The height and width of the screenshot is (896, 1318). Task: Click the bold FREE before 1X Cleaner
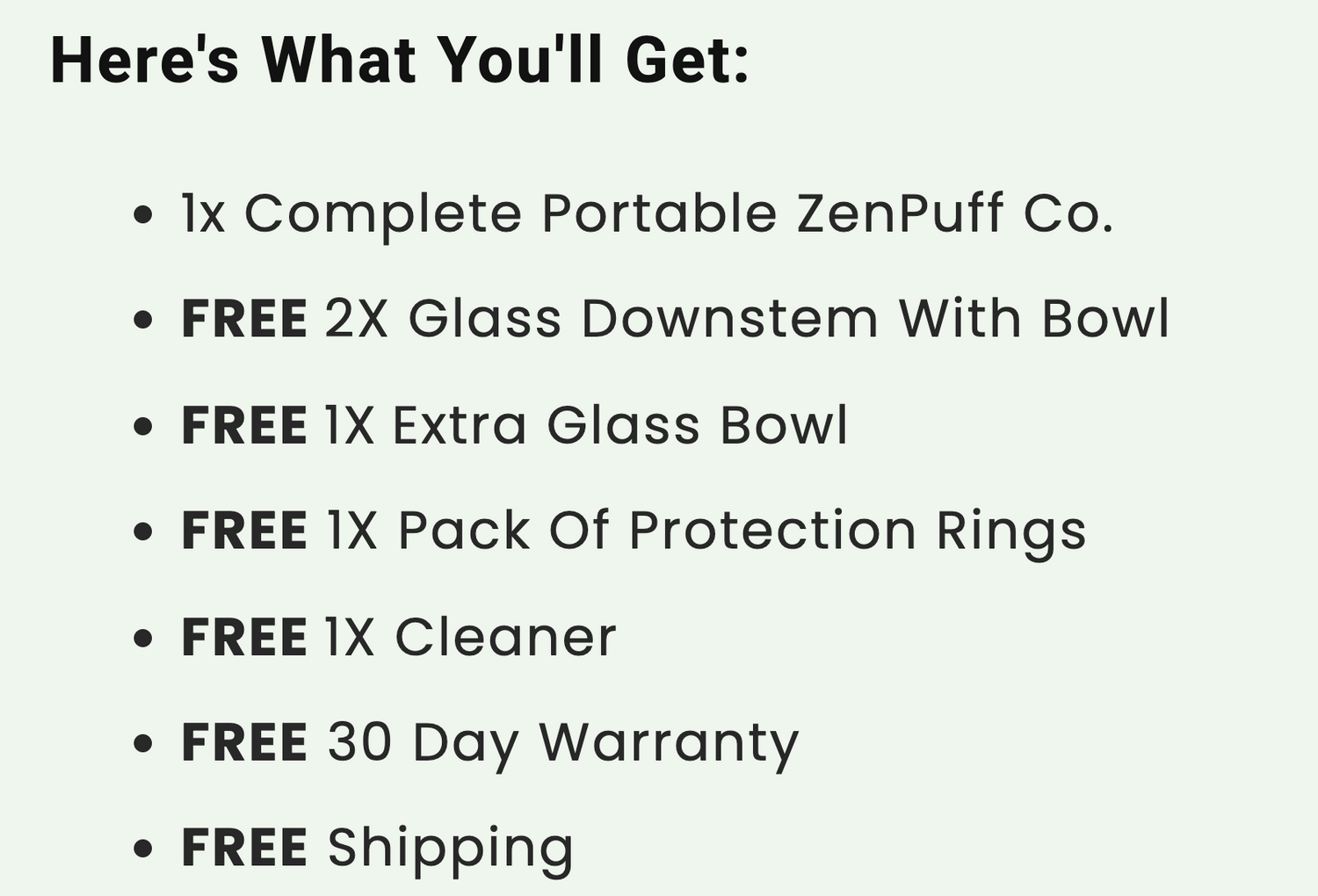[244, 637]
